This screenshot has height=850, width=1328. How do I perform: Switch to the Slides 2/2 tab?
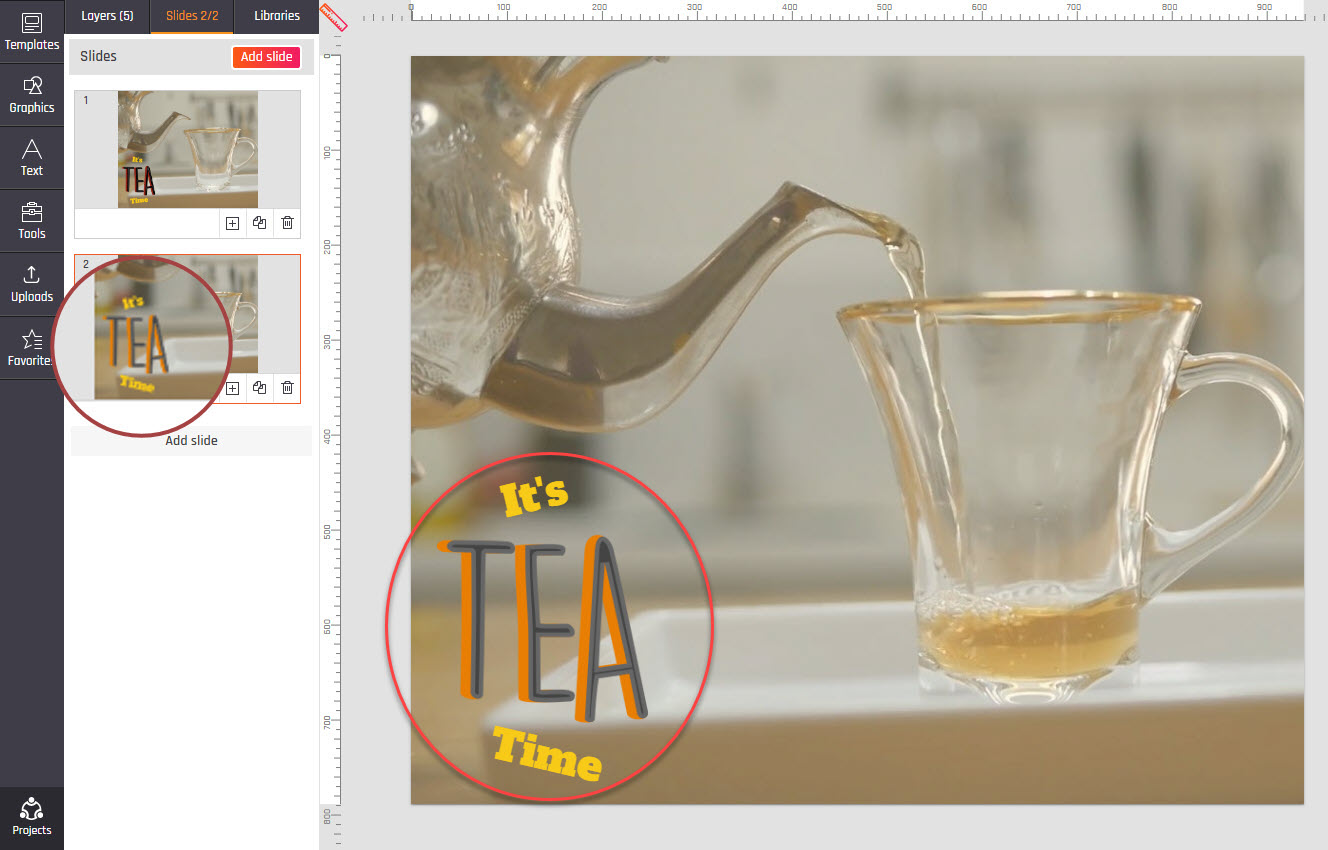(x=192, y=16)
